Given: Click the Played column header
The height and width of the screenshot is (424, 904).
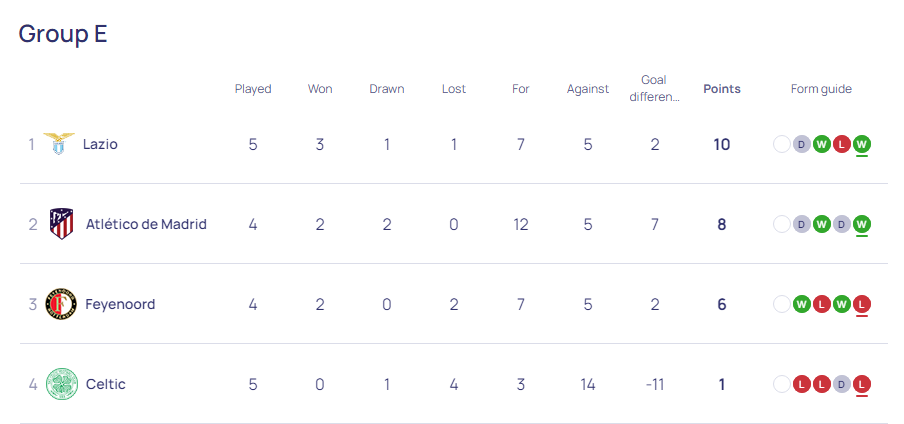Looking at the screenshot, I should [253, 89].
